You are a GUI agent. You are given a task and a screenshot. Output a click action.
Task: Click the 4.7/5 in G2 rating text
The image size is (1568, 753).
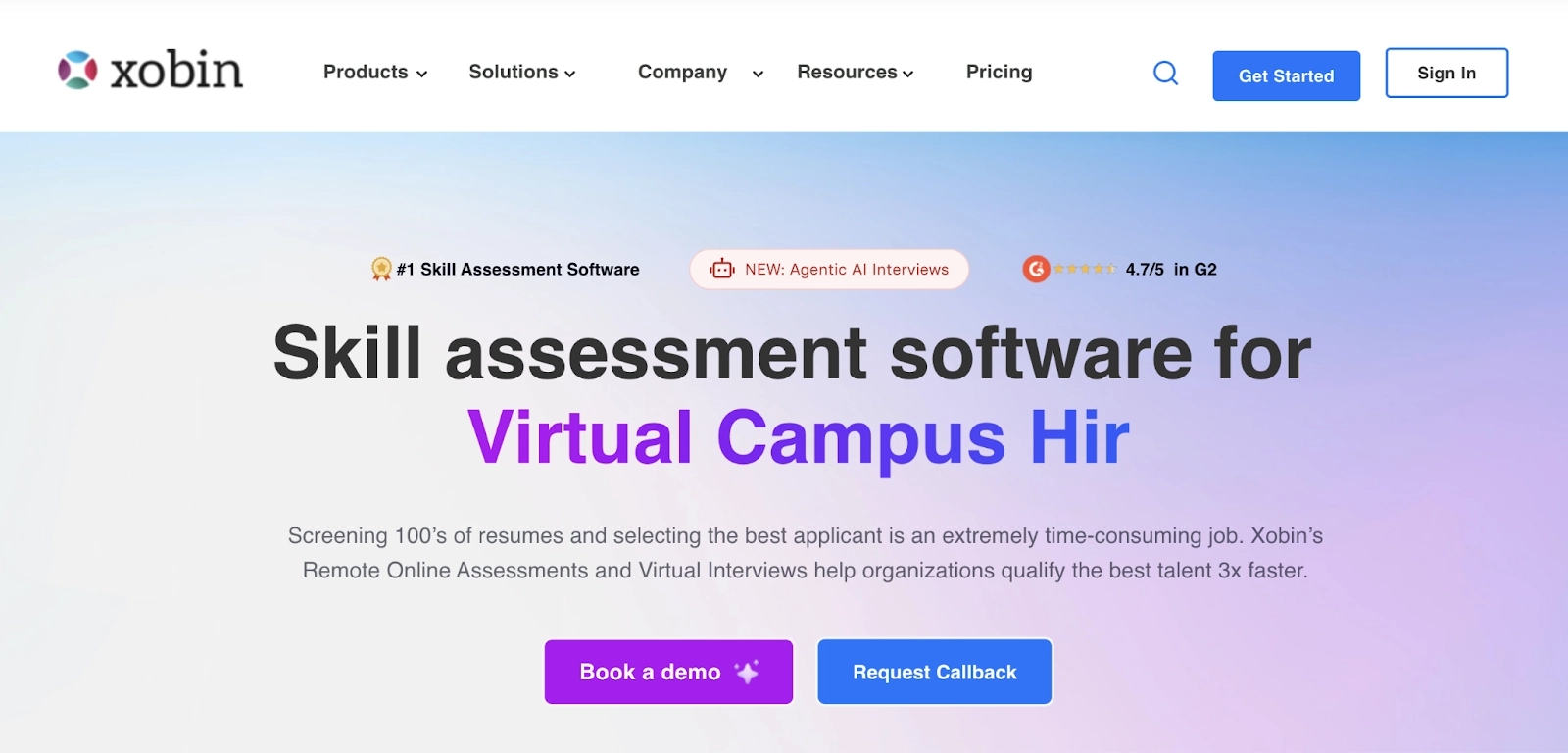point(1171,269)
